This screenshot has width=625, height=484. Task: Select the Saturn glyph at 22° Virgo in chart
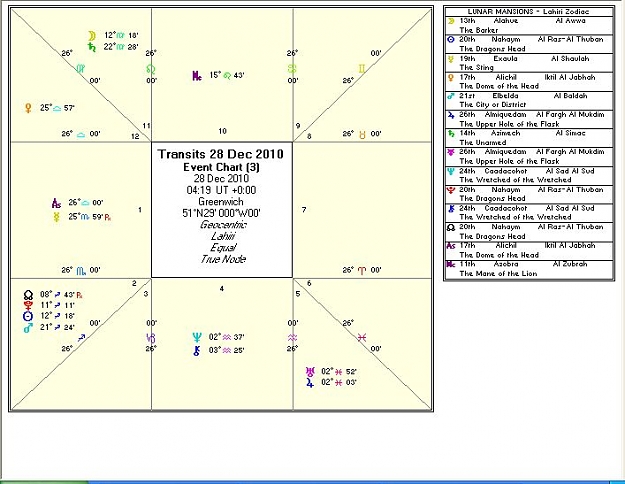coord(92,47)
